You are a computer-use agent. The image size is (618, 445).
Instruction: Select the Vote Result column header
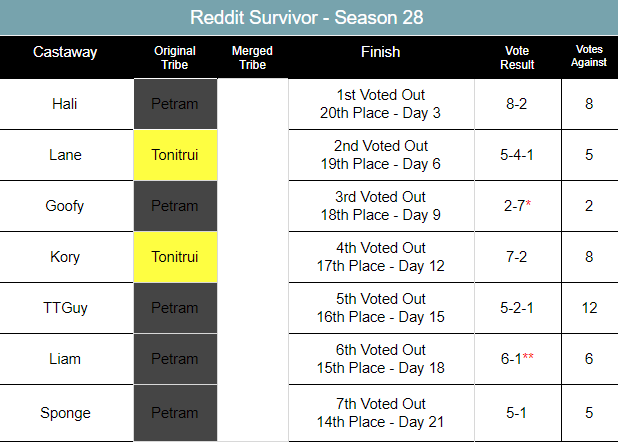[519, 58]
